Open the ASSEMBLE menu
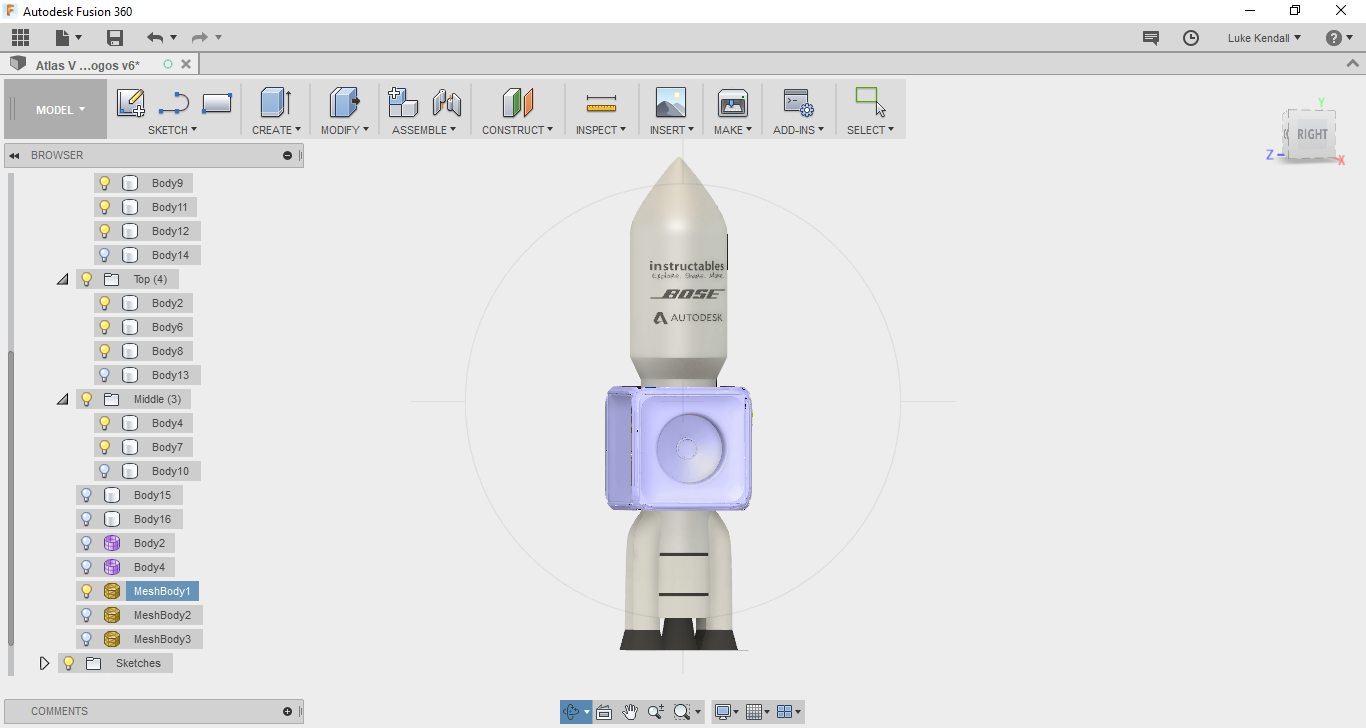The width and height of the screenshot is (1366, 728). pos(424,130)
